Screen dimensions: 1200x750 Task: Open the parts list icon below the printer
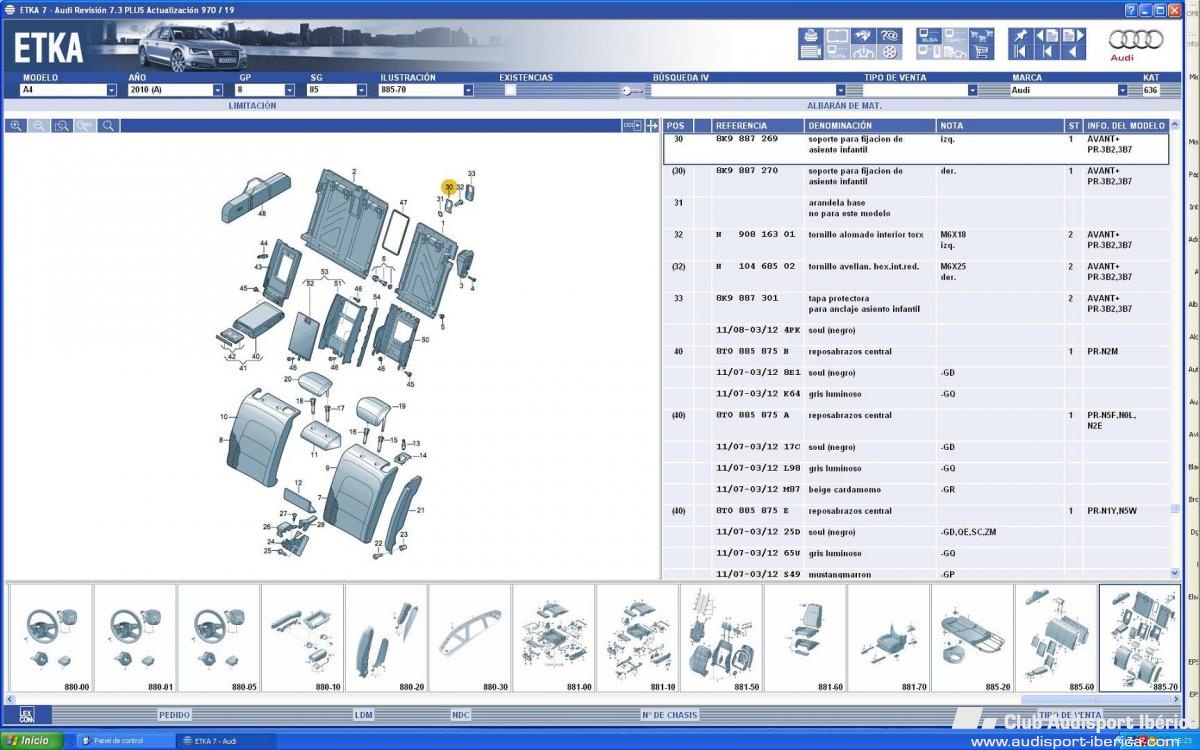click(x=811, y=52)
